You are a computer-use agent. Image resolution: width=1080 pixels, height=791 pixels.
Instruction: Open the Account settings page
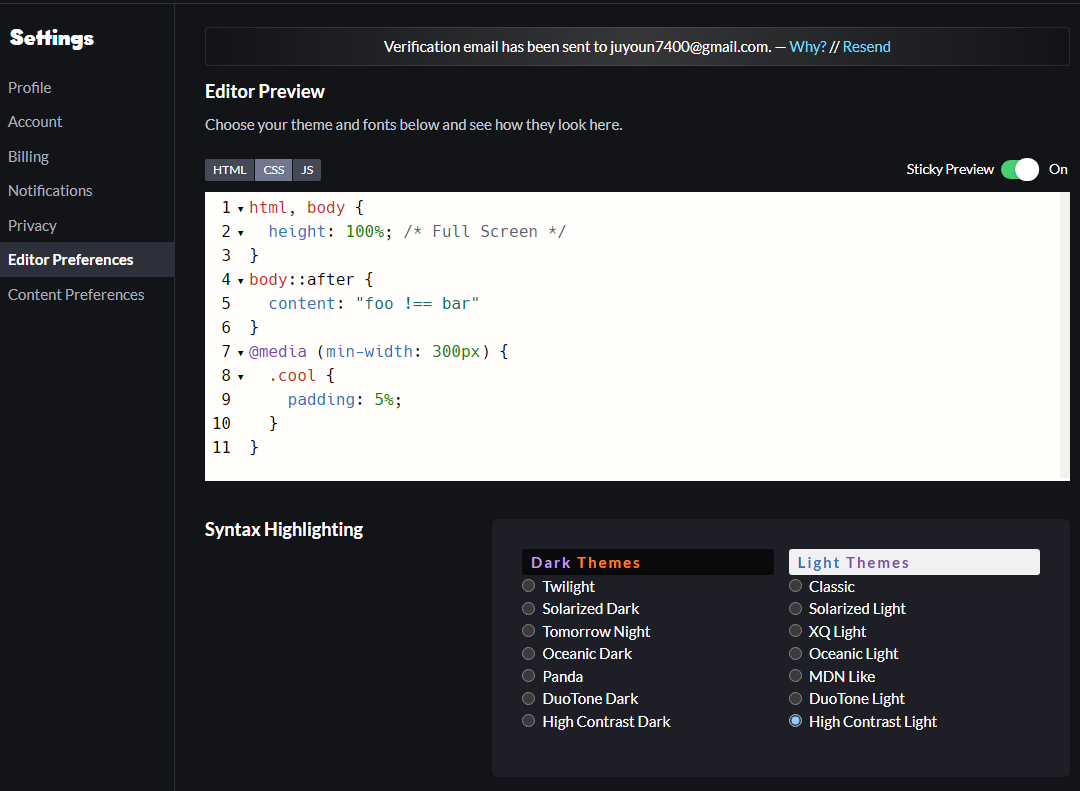coord(35,122)
